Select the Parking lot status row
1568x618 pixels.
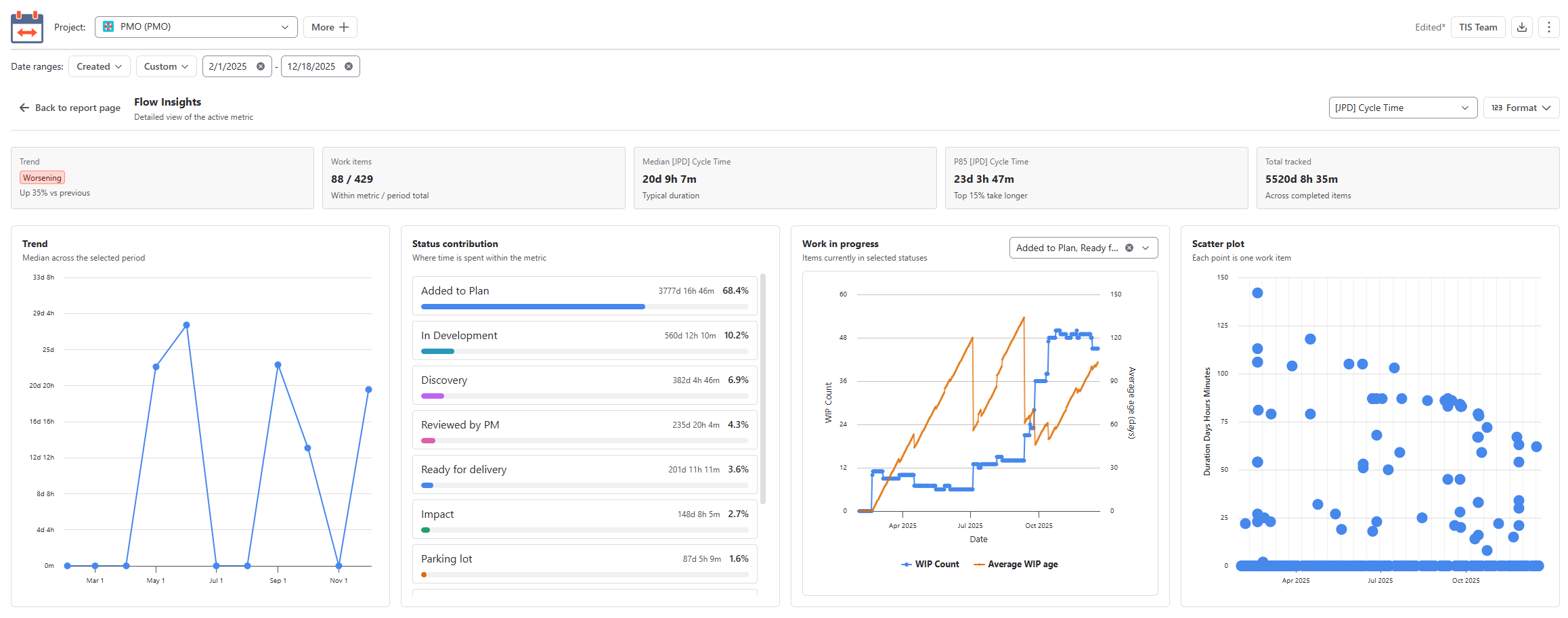[x=585, y=564]
